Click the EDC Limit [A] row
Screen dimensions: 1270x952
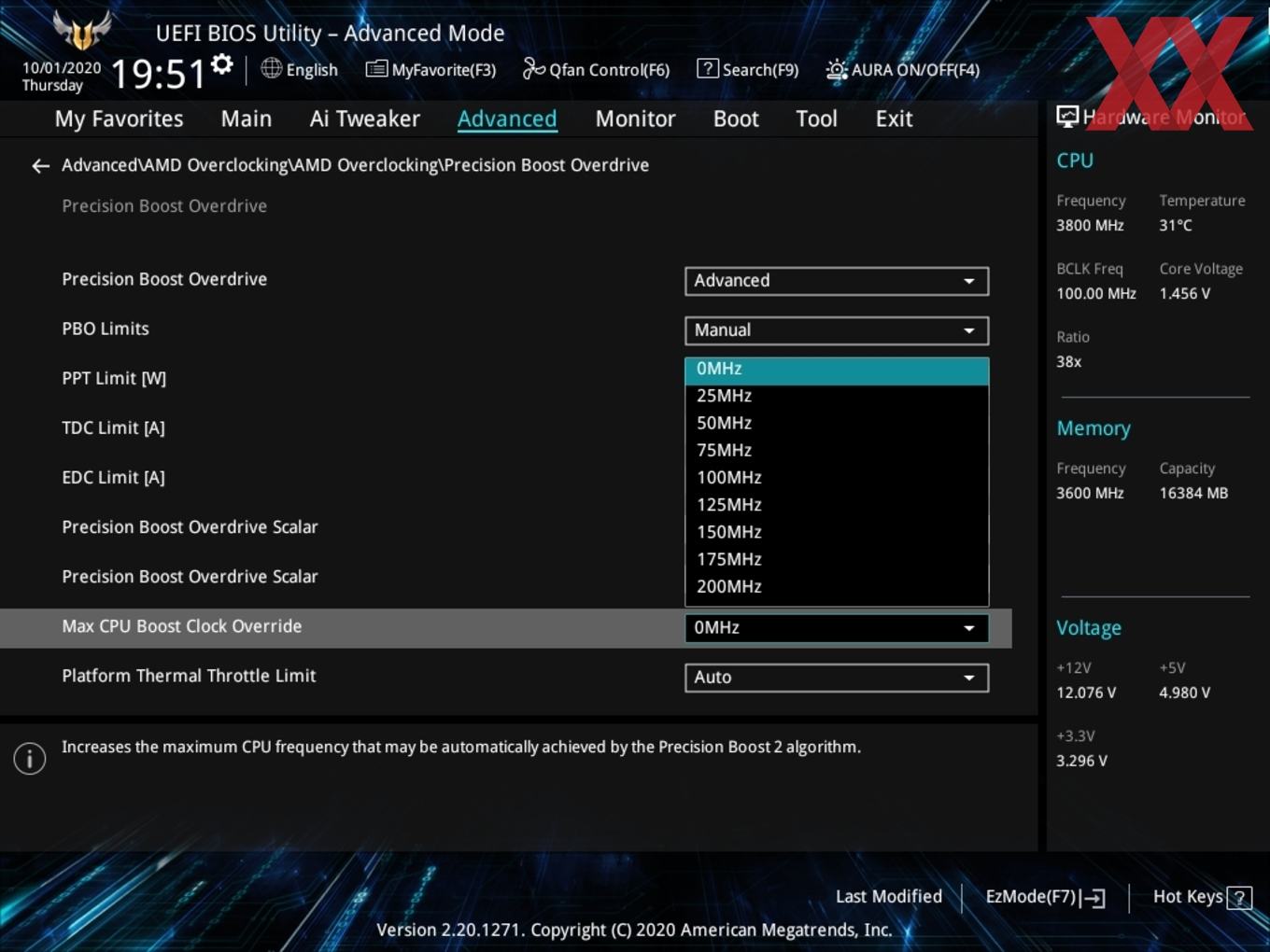coord(505,478)
